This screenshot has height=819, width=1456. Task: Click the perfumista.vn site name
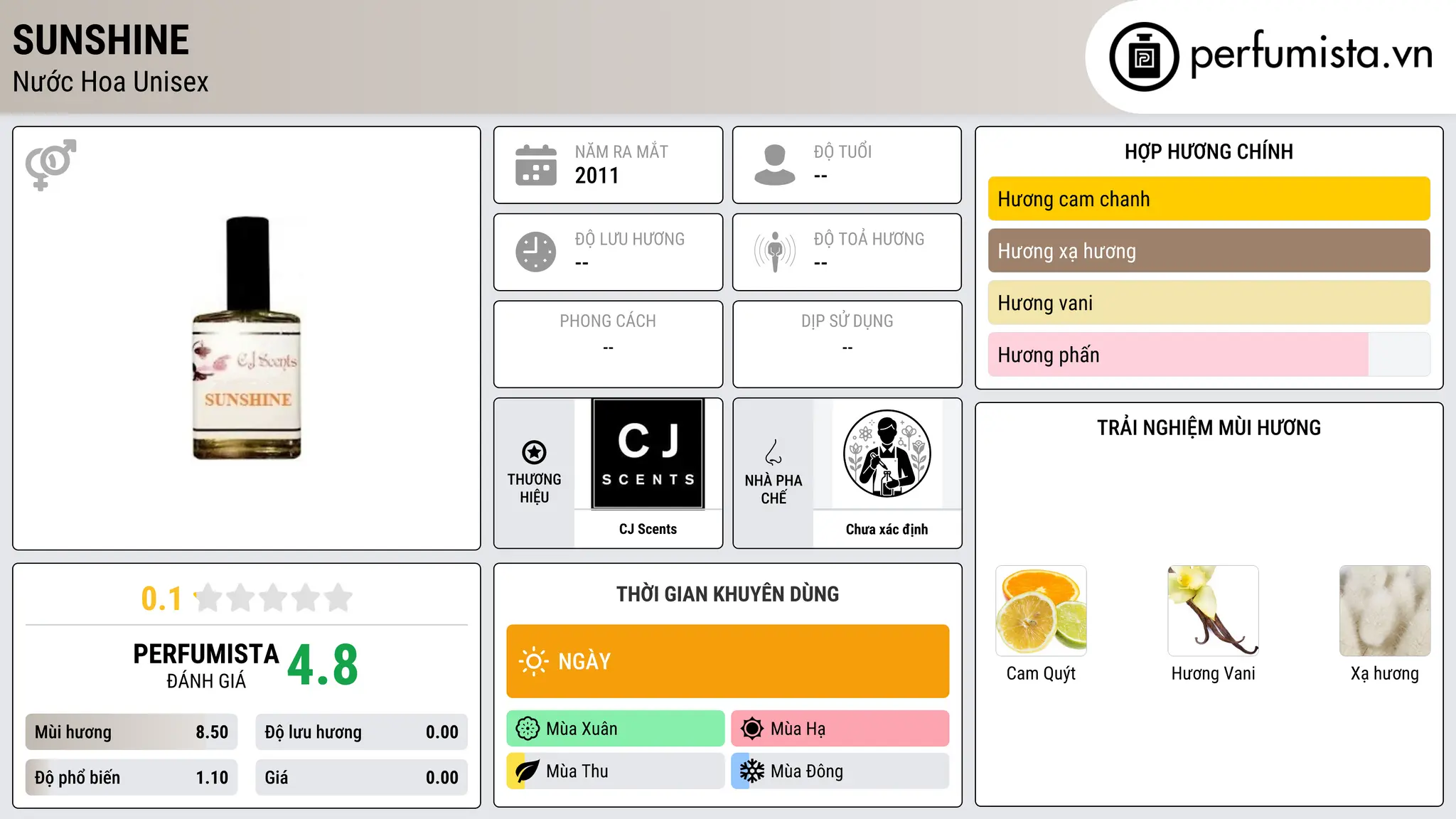tap(1311, 54)
